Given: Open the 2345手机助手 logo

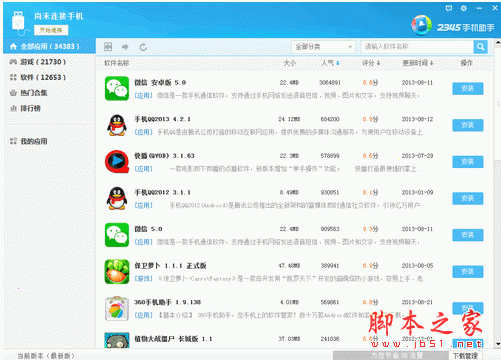Looking at the screenshot, I should click(x=453, y=26).
